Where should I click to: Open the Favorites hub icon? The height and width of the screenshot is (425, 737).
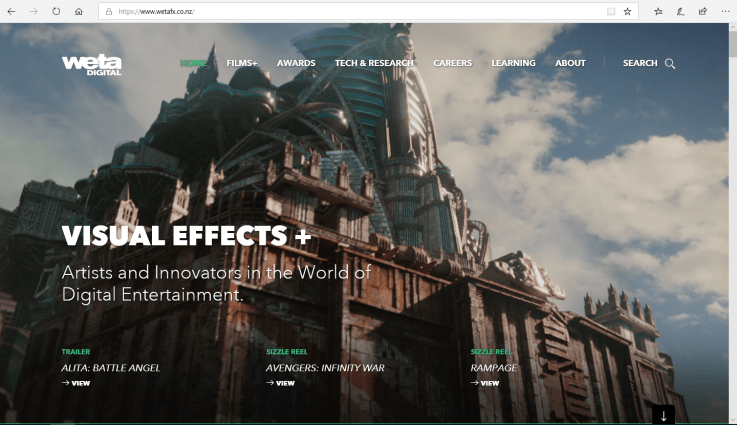click(658, 12)
